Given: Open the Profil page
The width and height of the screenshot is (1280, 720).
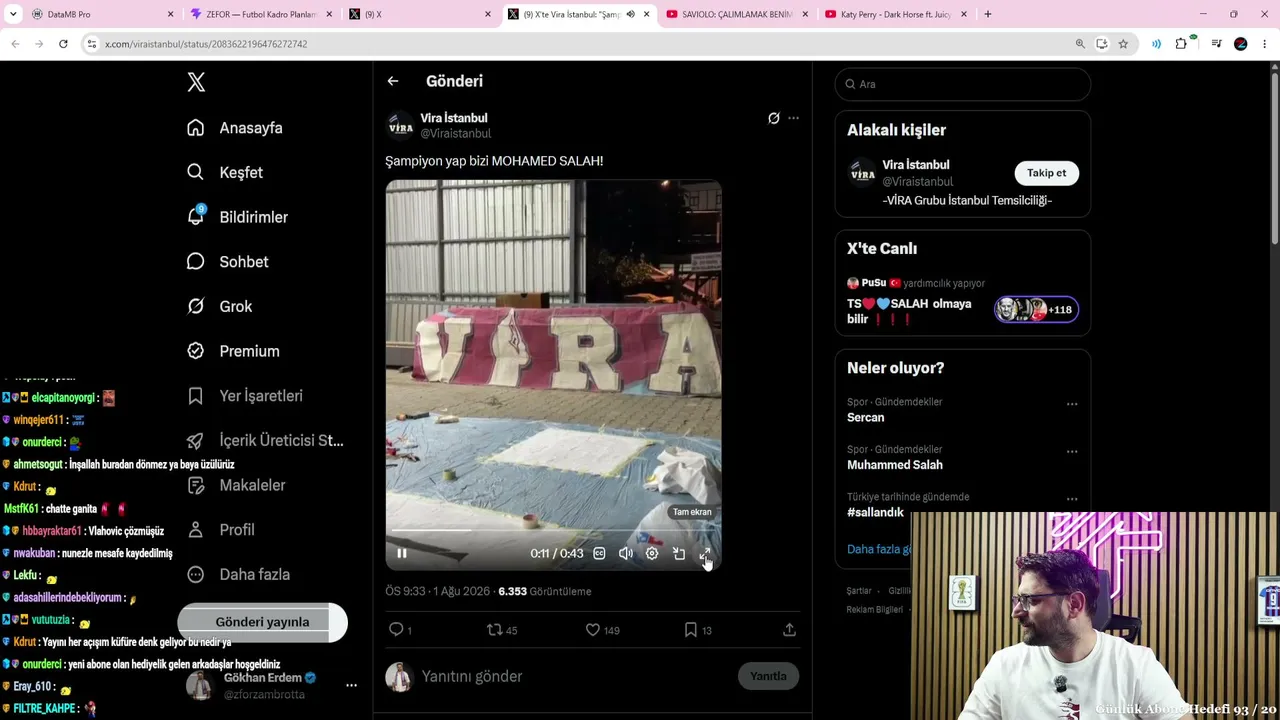Looking at the screenshot, I should pos(221,530).
